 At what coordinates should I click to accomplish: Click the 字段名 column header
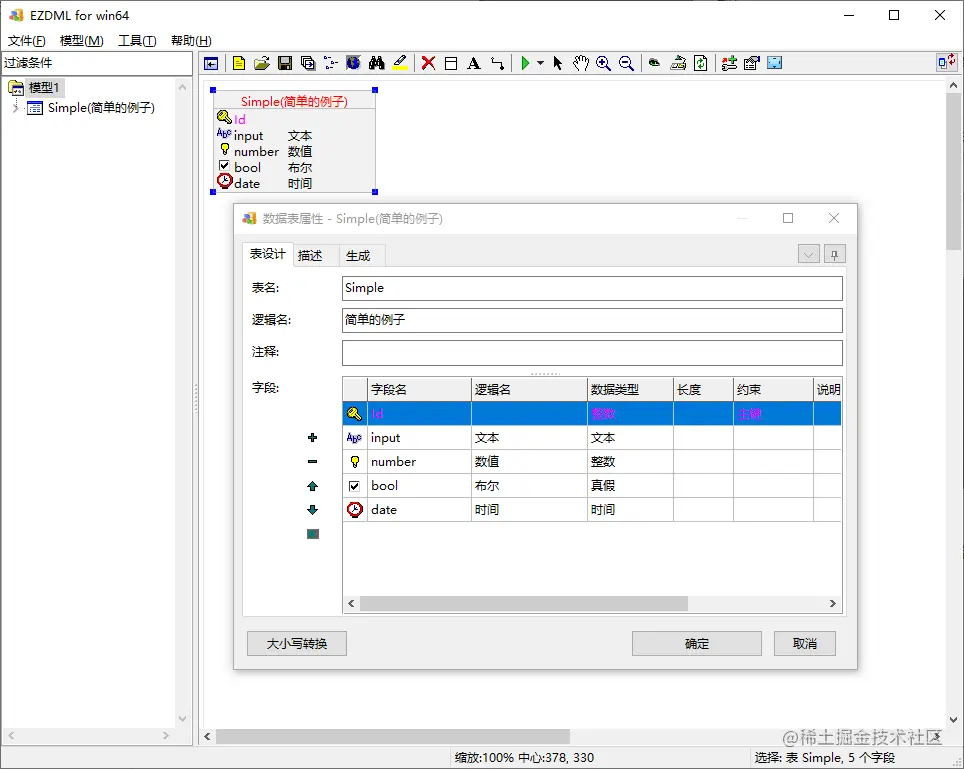click(419, 390)
